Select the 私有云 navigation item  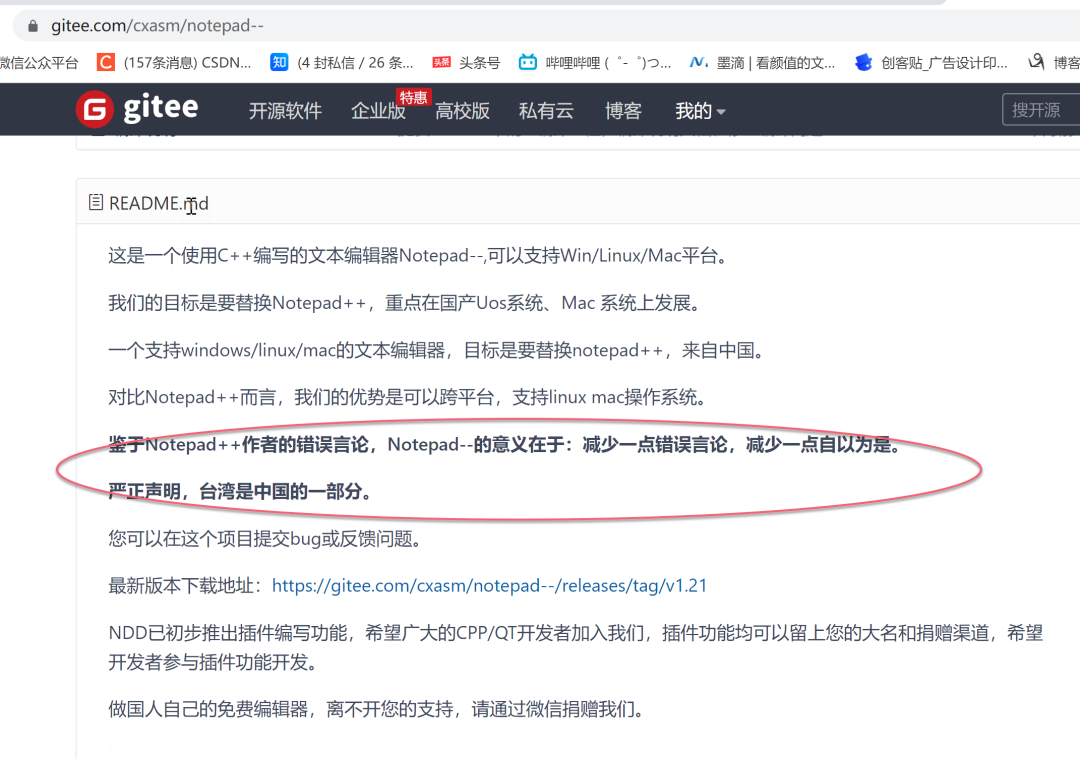pos(546,110)
